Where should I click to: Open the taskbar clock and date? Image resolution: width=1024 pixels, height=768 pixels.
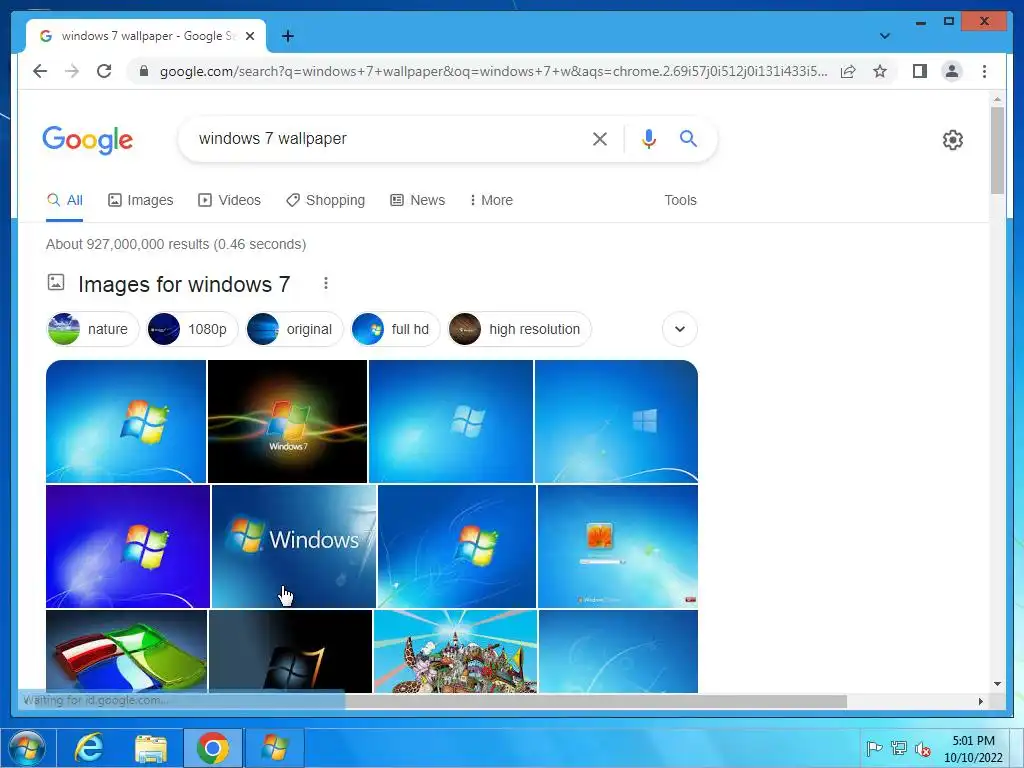point(973,749)
